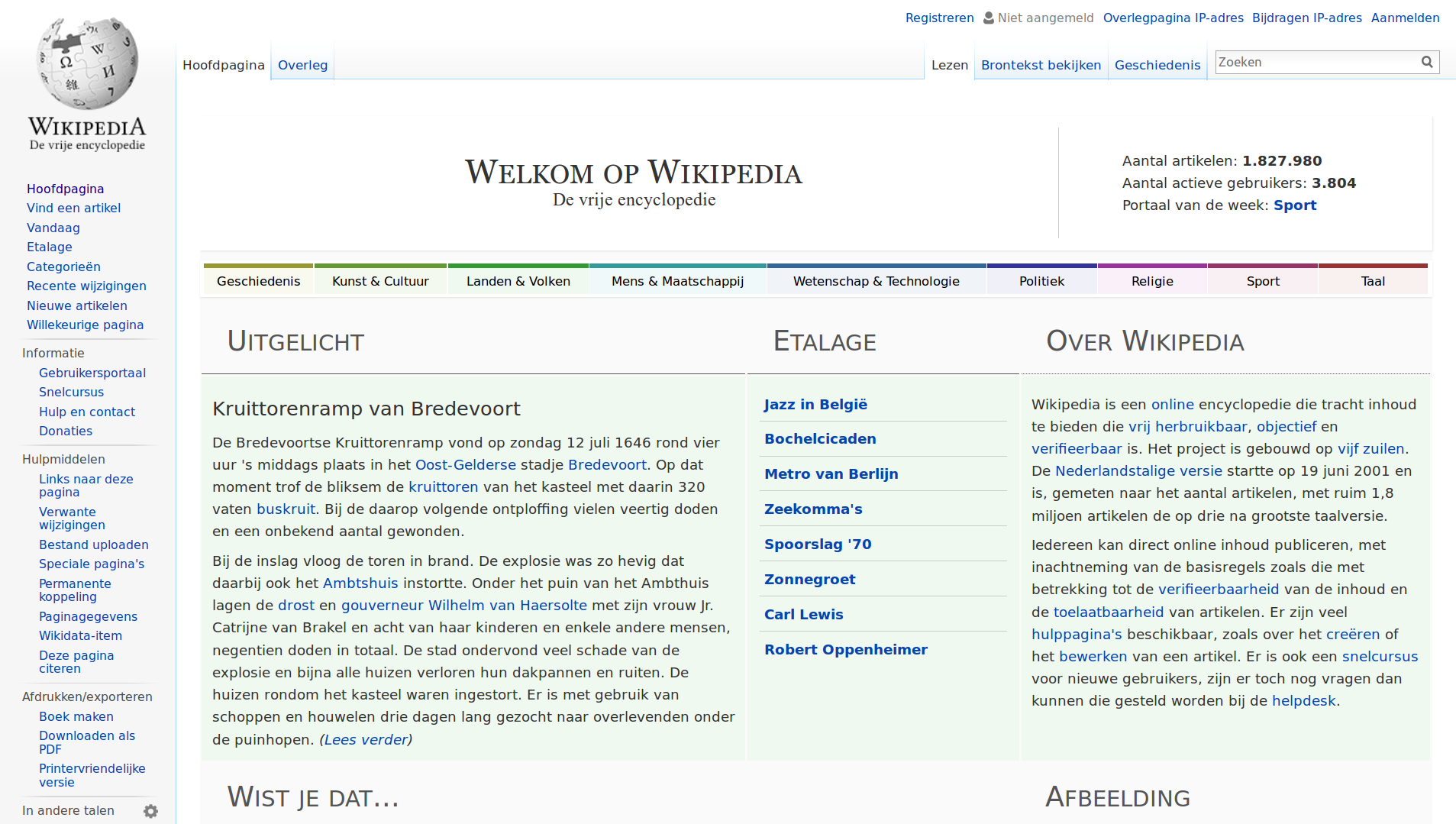Image resolution: width=1456 pixels, height=824 pixels.
Task: Click the user icon beside Niet aangemeld
Action: [x=989, y=18]
